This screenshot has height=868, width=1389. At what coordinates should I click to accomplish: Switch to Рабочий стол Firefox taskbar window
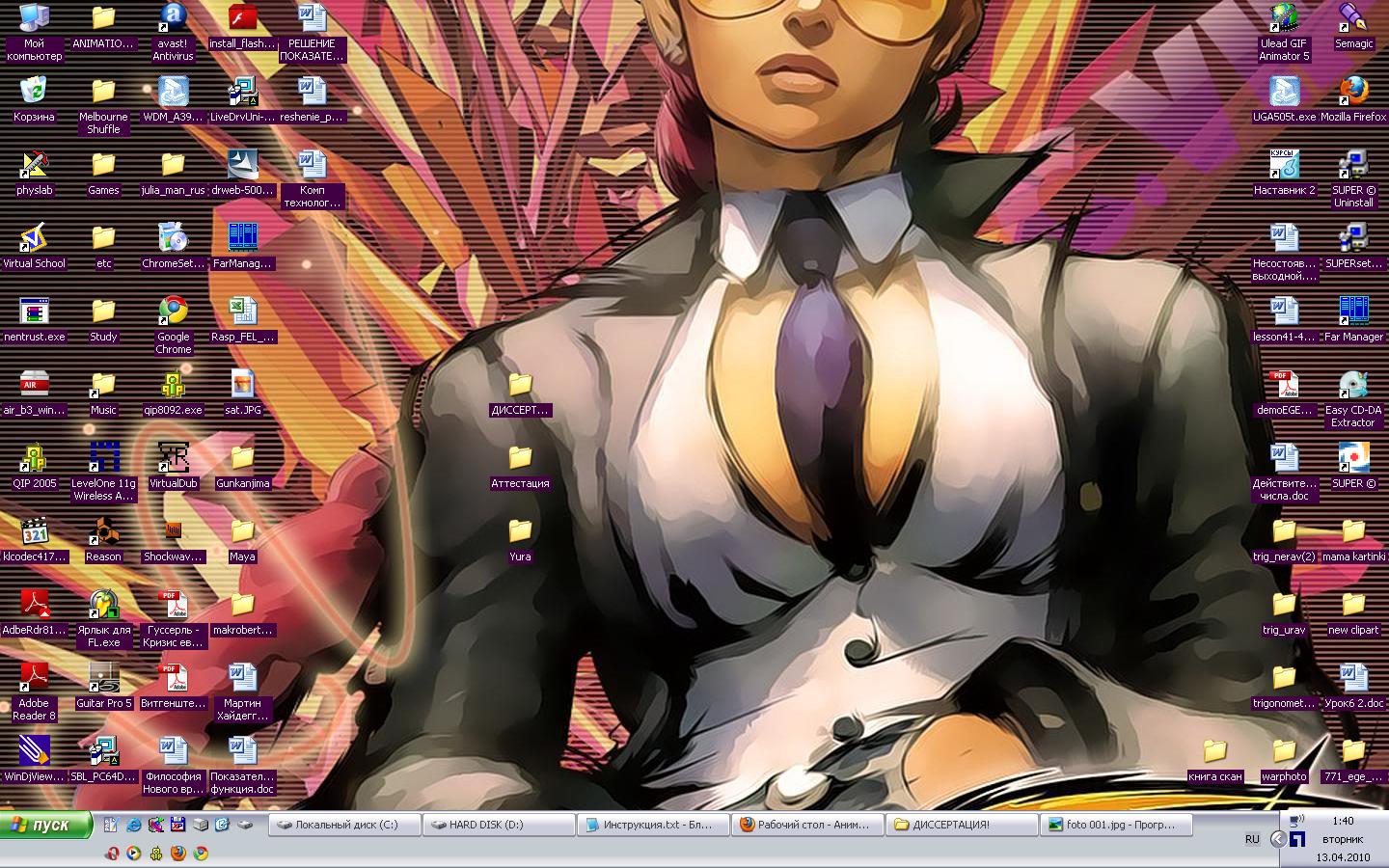coord(807,825)
